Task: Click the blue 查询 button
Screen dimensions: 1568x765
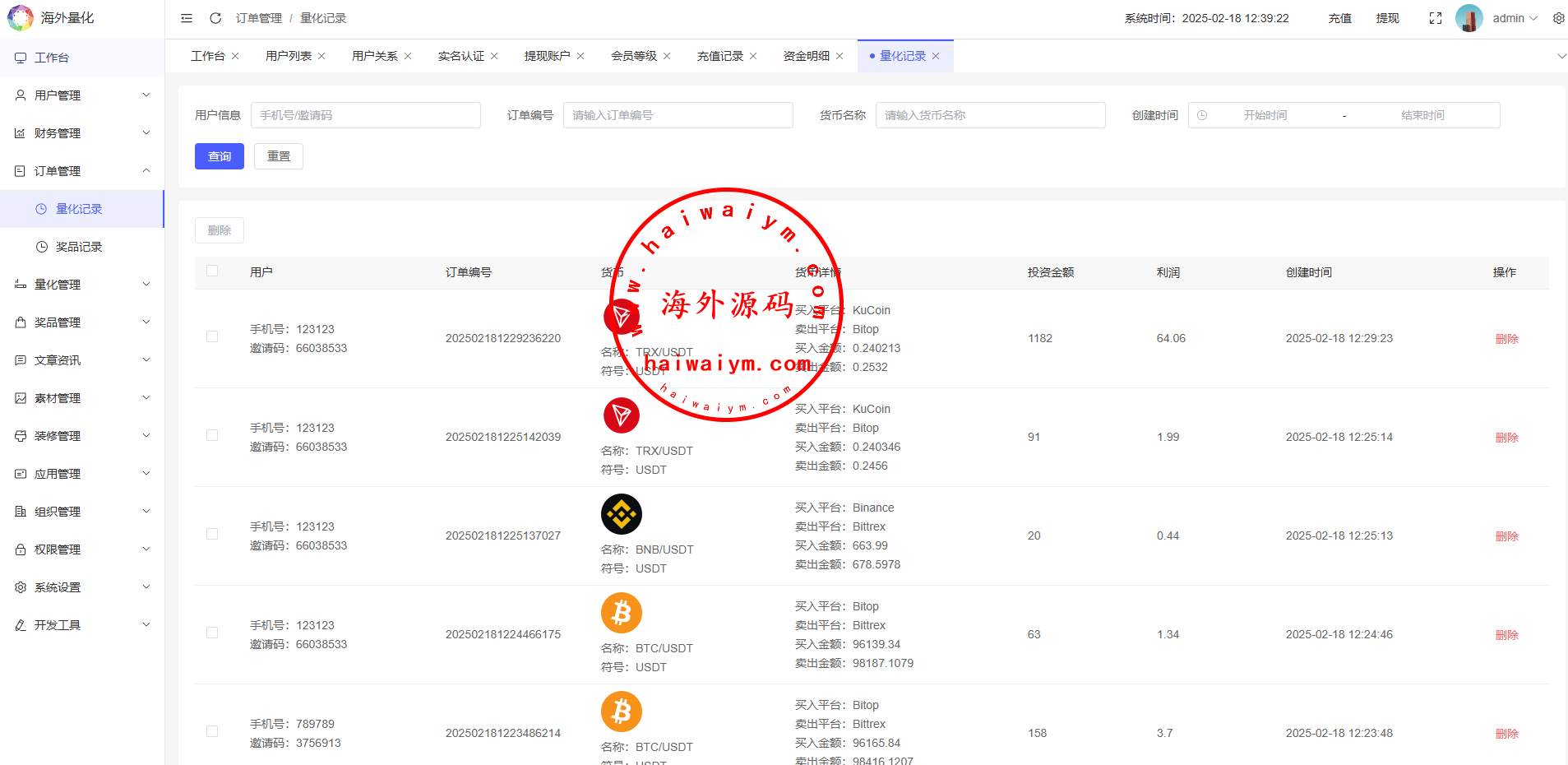Action: coord(220,156)
